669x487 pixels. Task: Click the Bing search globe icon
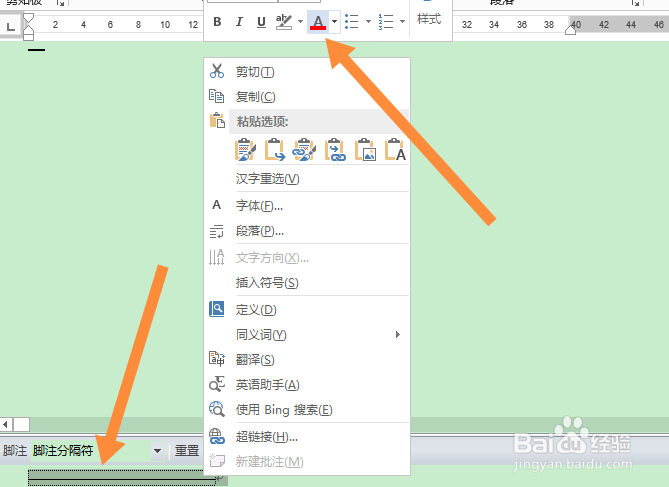tap(216, 409)
